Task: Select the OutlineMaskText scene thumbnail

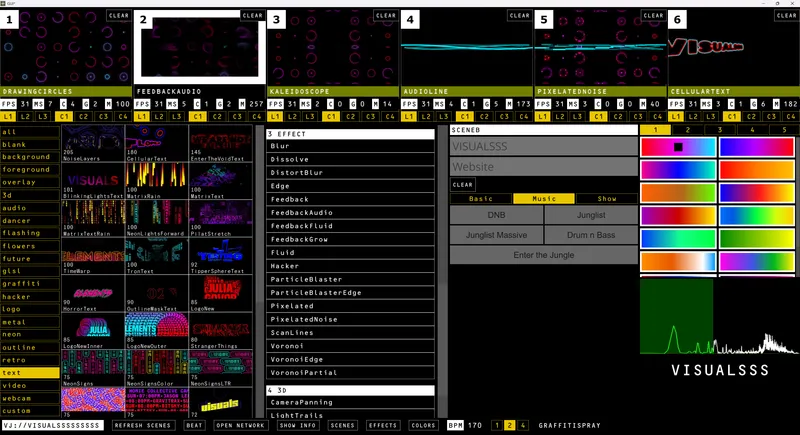Action: pyautogui.click(x=154, y=291)
